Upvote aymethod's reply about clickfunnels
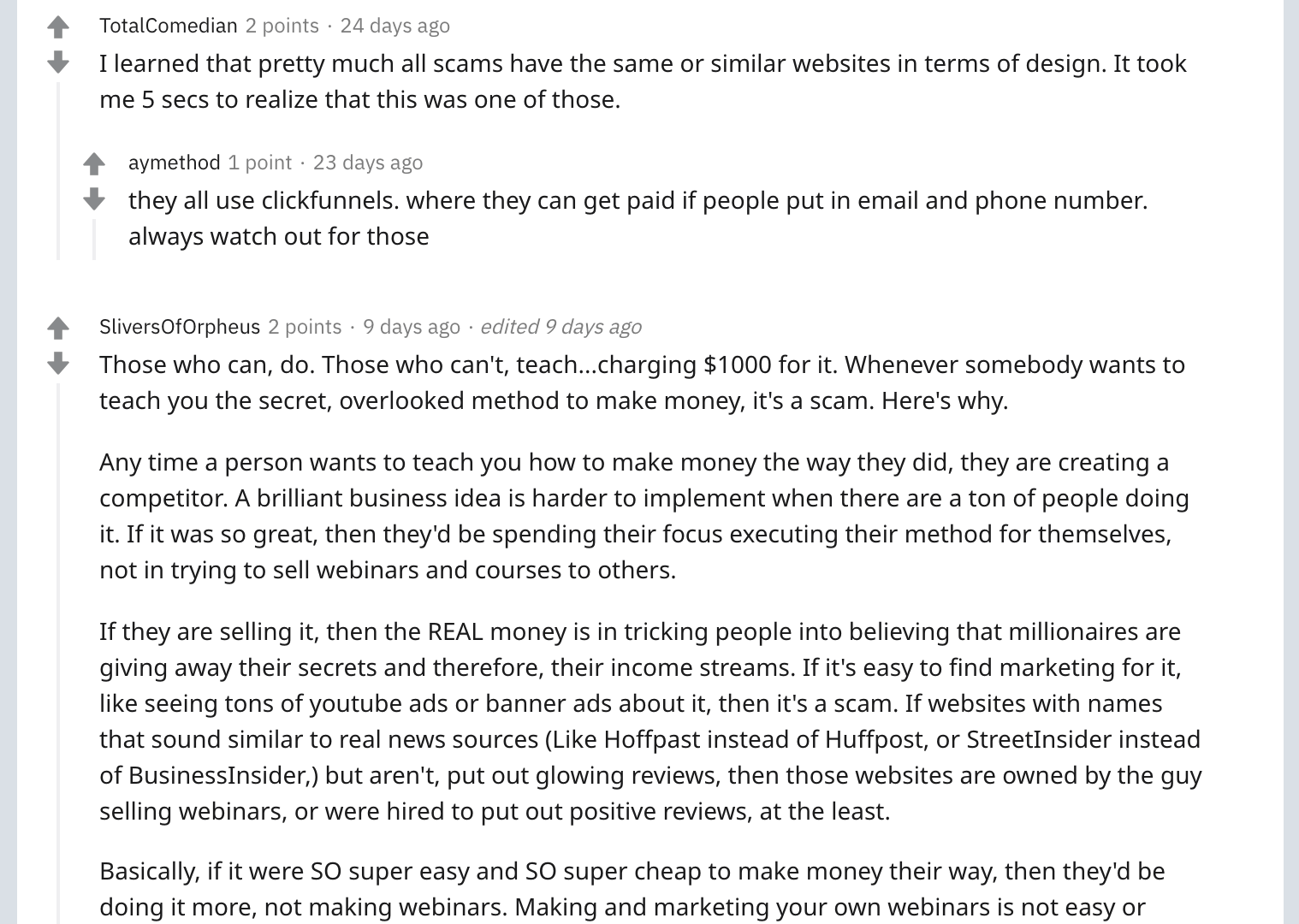 [94, 163]
